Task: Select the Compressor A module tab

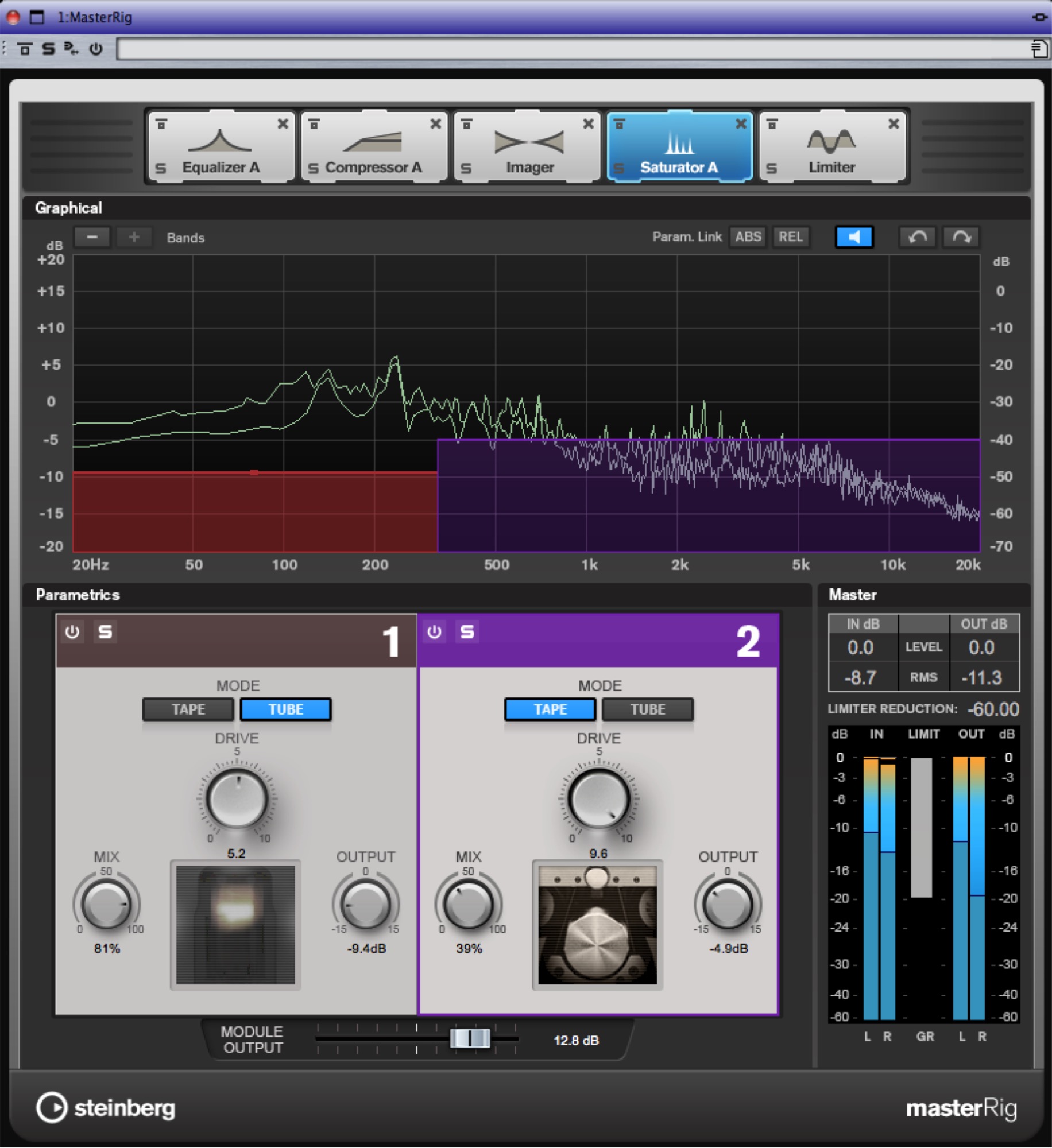Action: [374, 147]
